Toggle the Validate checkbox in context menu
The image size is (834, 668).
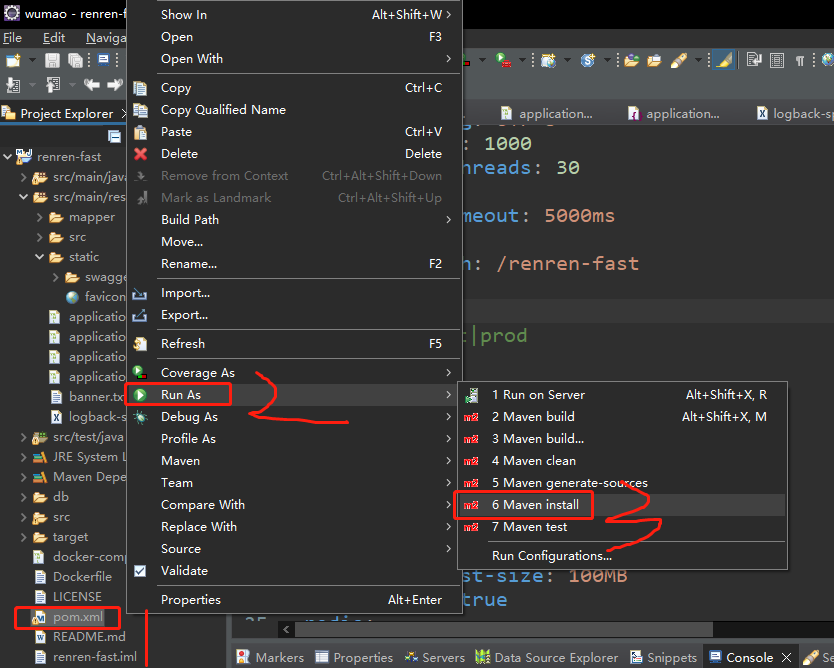click(x=140, y=571)
